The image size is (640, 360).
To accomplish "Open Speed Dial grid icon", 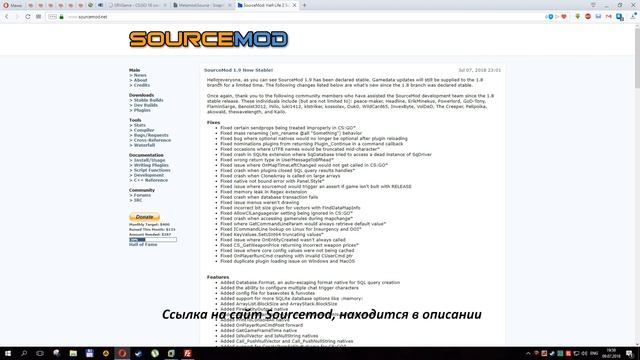I will (x=38, y=17).
